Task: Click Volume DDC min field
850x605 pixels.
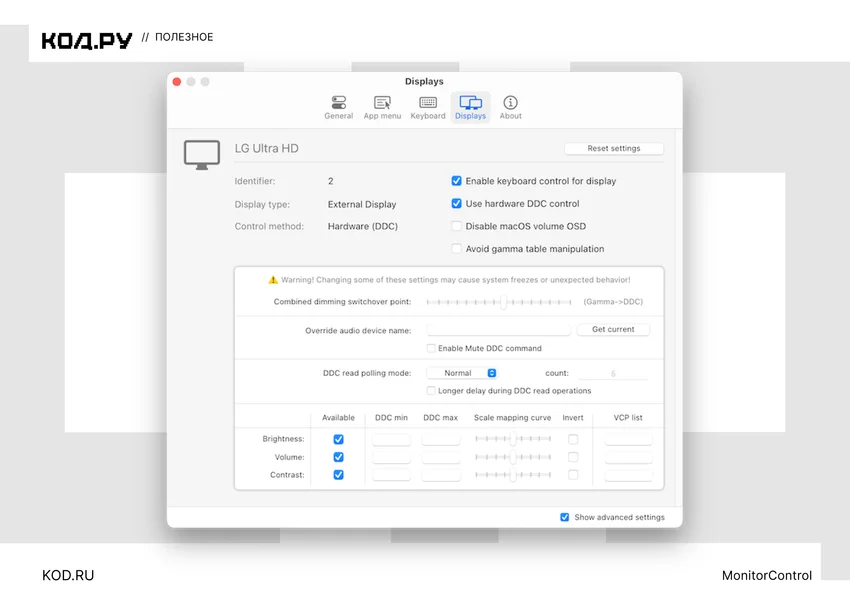Action: pyautogui.click(x=391, y=457)
